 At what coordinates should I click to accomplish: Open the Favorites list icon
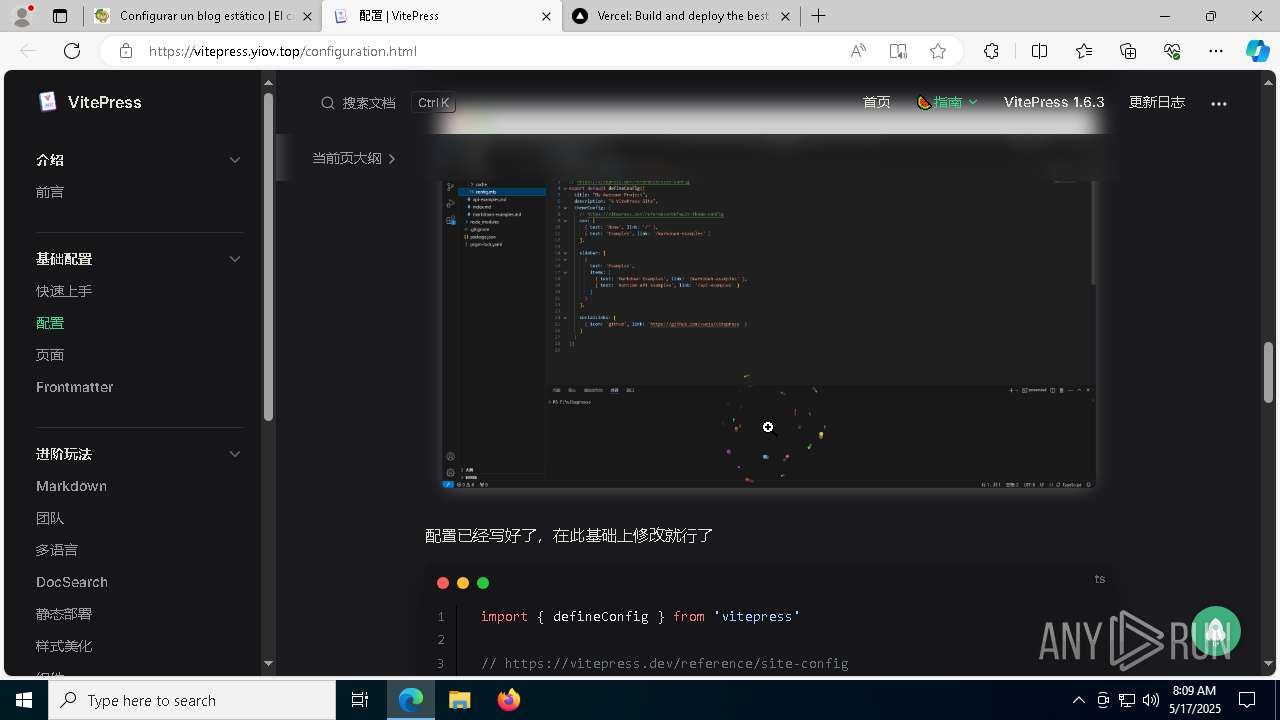pyautogui.click(x=1084, y=51)
